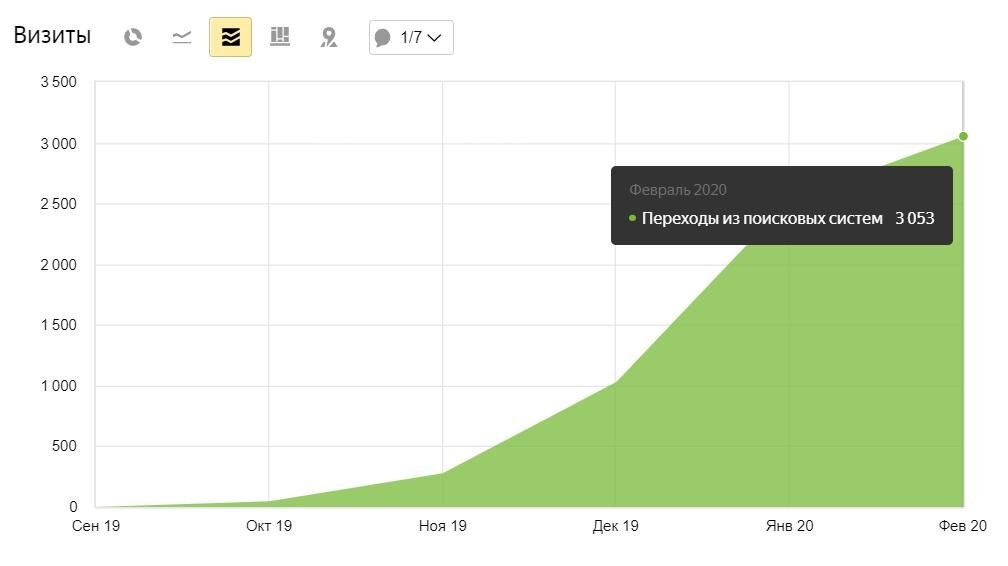
Task: Click the 3 500 y-axis value
Action: (58, 82)
